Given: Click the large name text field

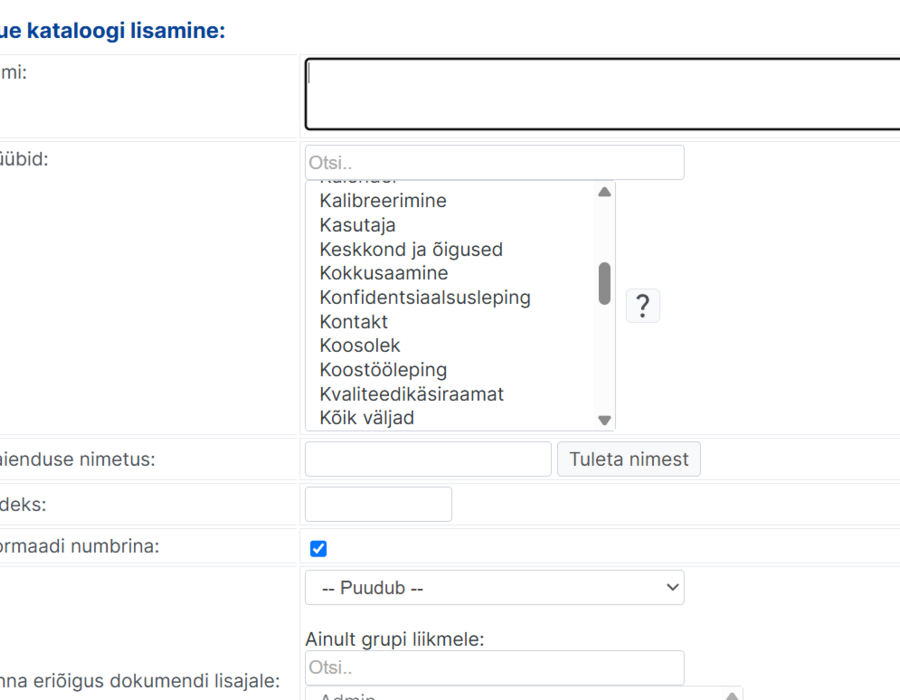Looking at the screenshot, I should 603,94.
